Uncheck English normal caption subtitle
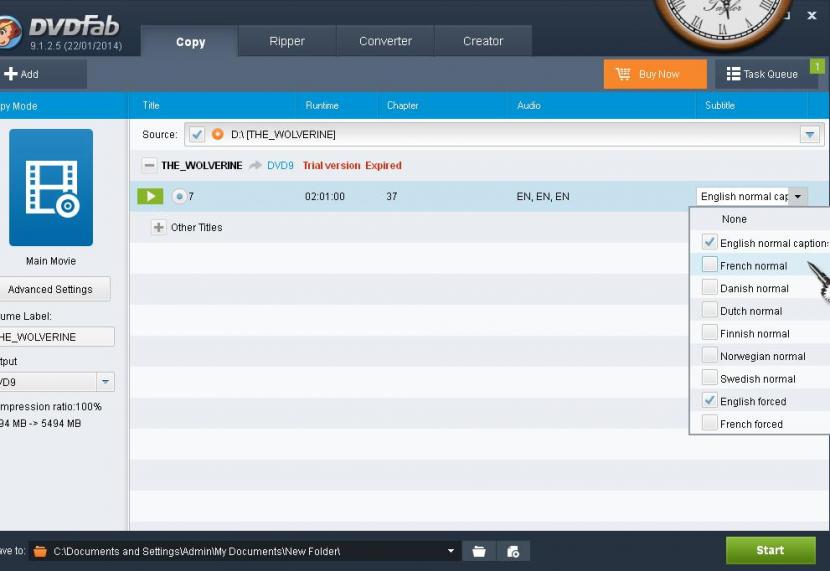 point(709,242)
